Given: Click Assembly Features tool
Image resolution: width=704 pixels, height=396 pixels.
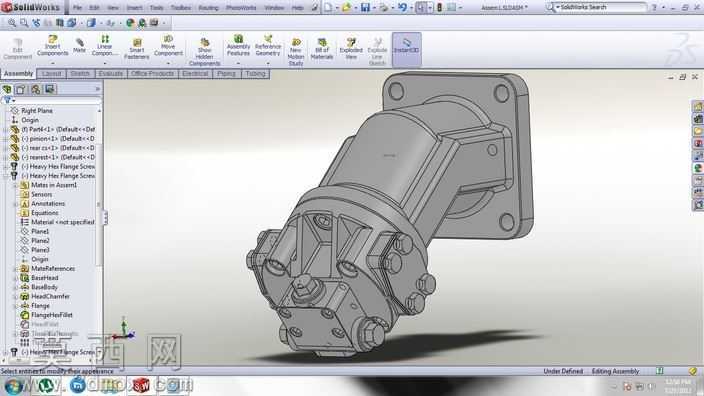Looking at the screenshot, I should pyautogui.click(x=238, y=46).
